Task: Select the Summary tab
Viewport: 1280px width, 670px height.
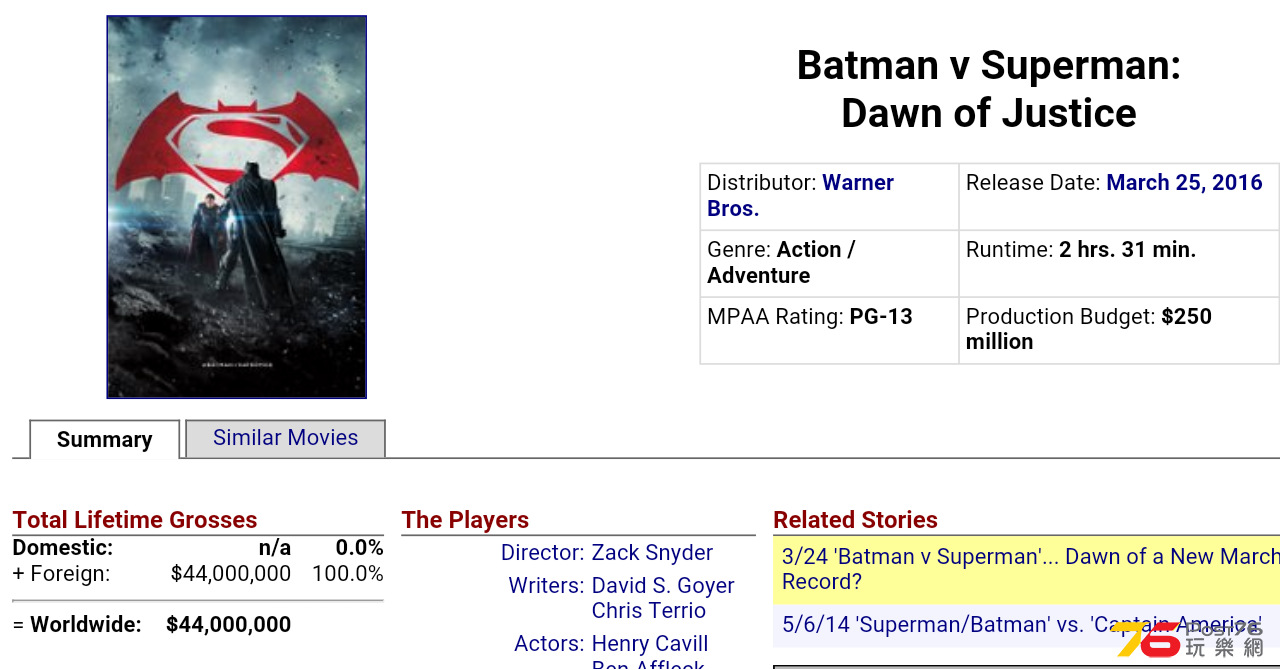Action: click(x=105, y=439)
